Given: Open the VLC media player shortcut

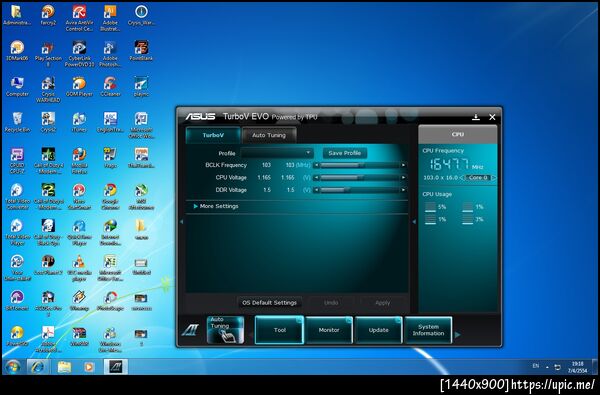Looking at the screenshot, I should 79,268.
